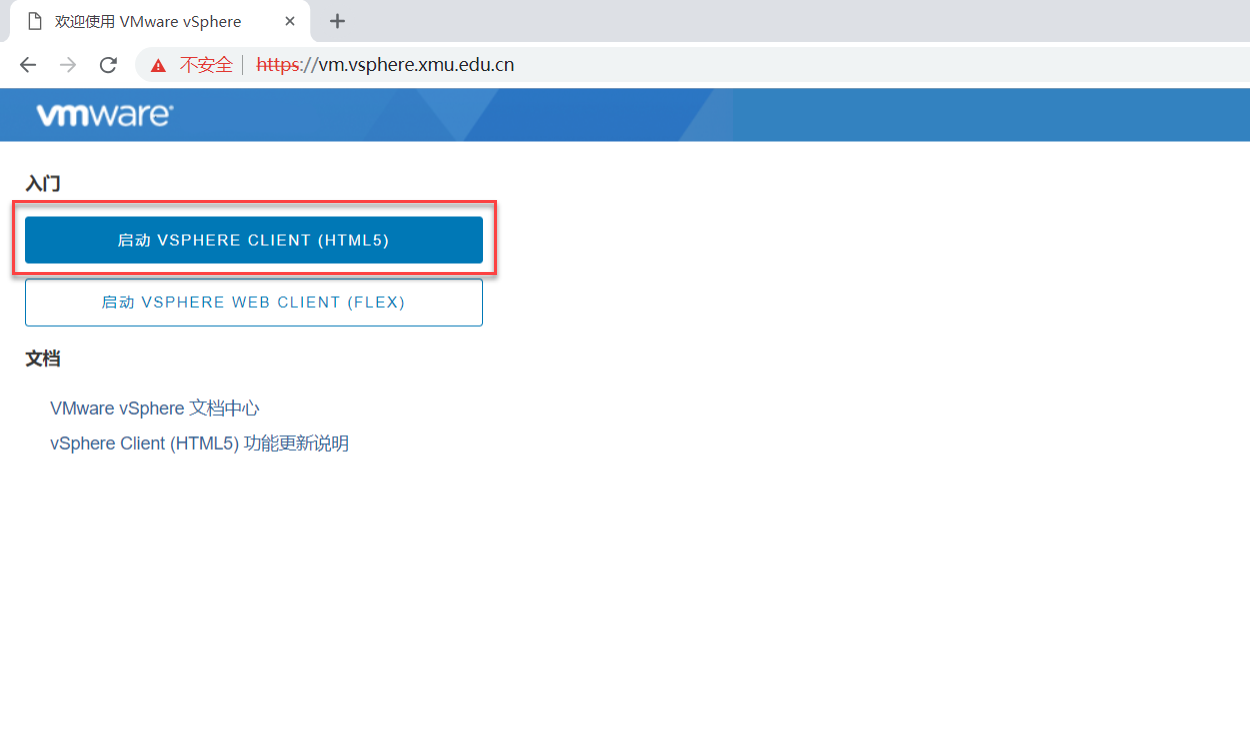This screenshot has height=750, width=1250.
Task: Click the 入门 section heading
Action: point(43,184)
